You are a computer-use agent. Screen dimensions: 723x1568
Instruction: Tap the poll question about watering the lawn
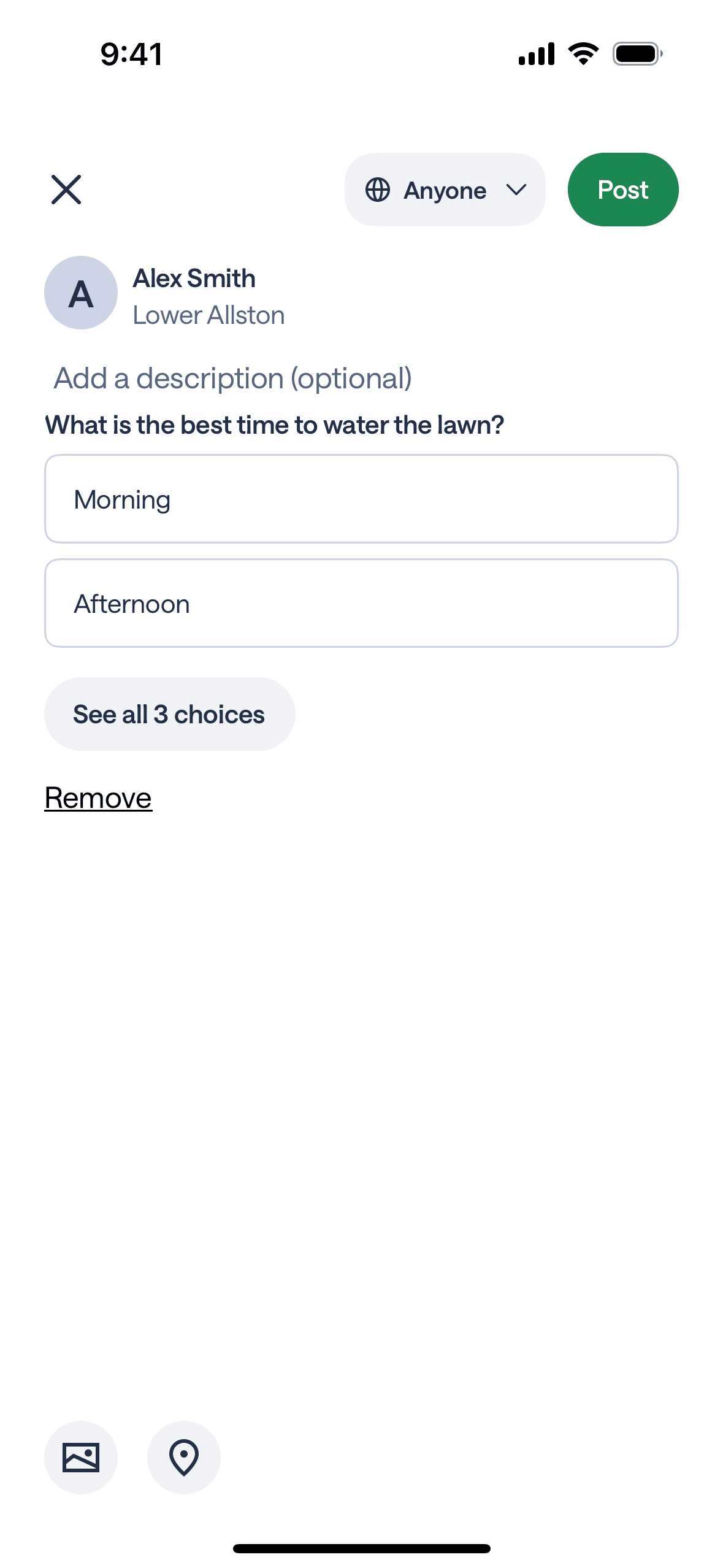(x=275, y=425)
